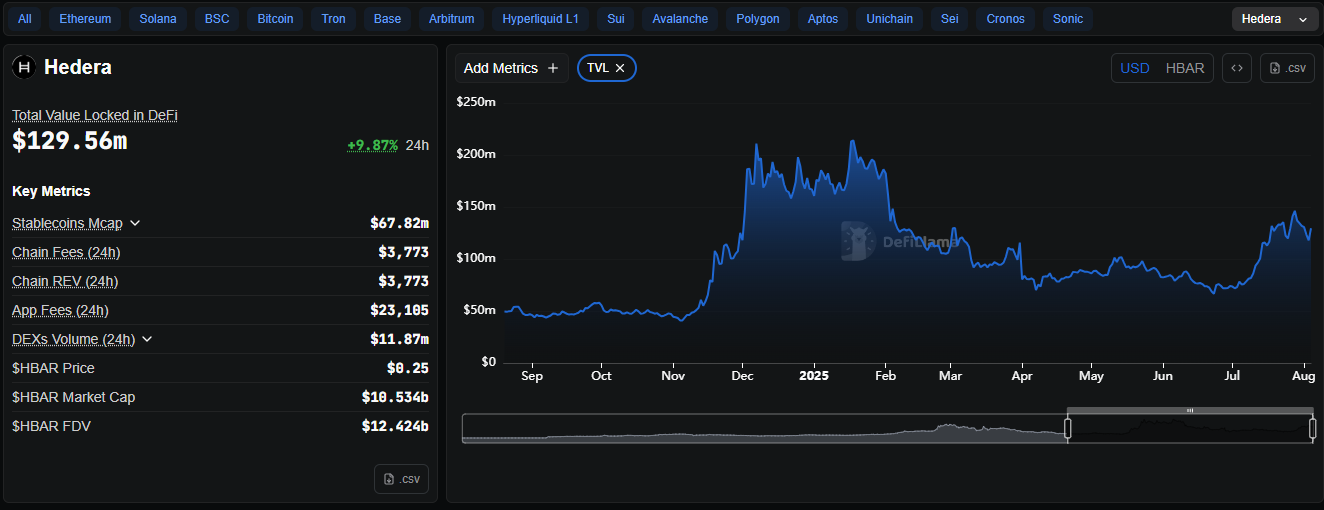Screen dimensions: 1324x510
Task: Expand the DEXs Volume (24h) row
Action: [147, 339]
